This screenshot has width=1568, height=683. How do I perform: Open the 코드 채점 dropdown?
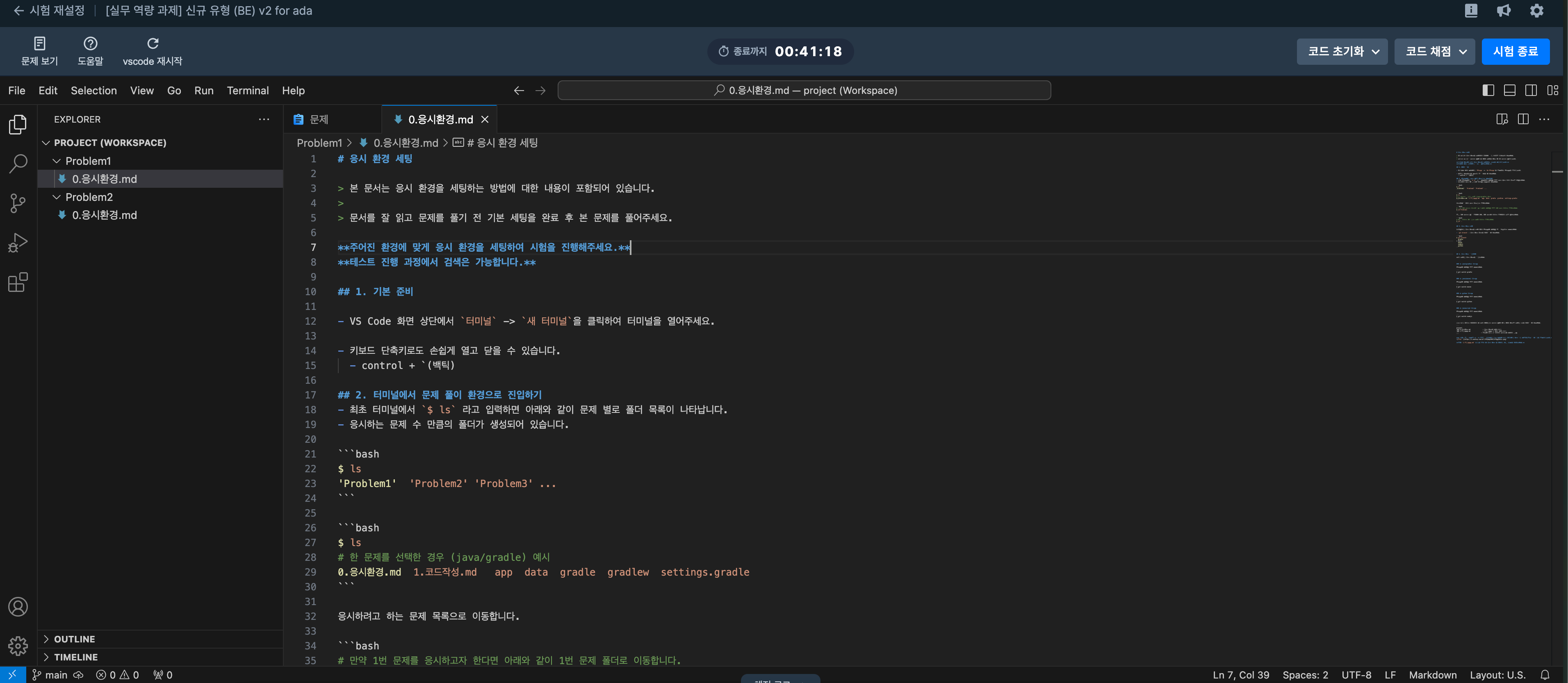click(1435, 51)
